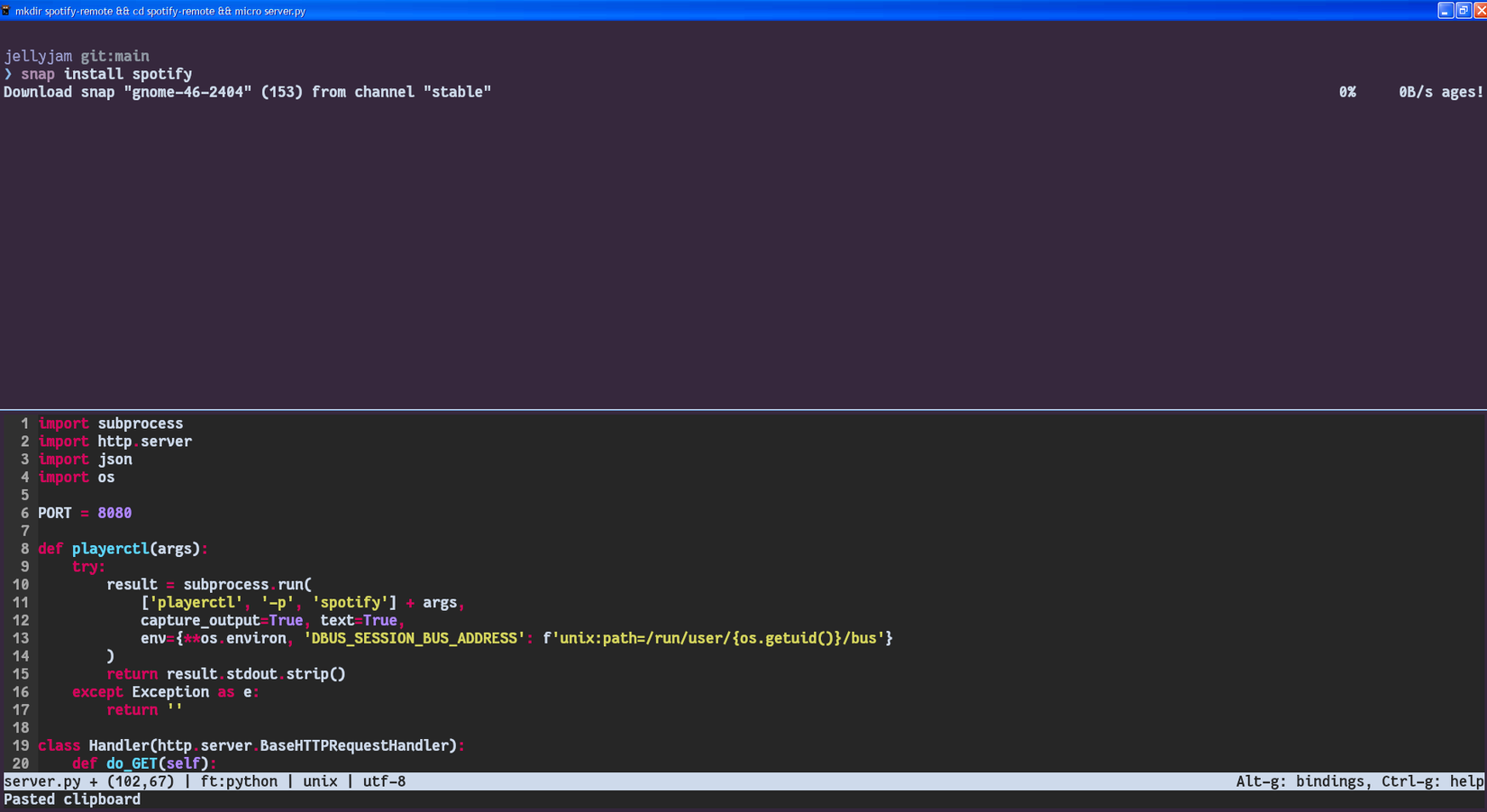Click the "Ctrl-g: help" hint in status bar
This screenshot has height=812, width=1487.
pos(1433,781)
